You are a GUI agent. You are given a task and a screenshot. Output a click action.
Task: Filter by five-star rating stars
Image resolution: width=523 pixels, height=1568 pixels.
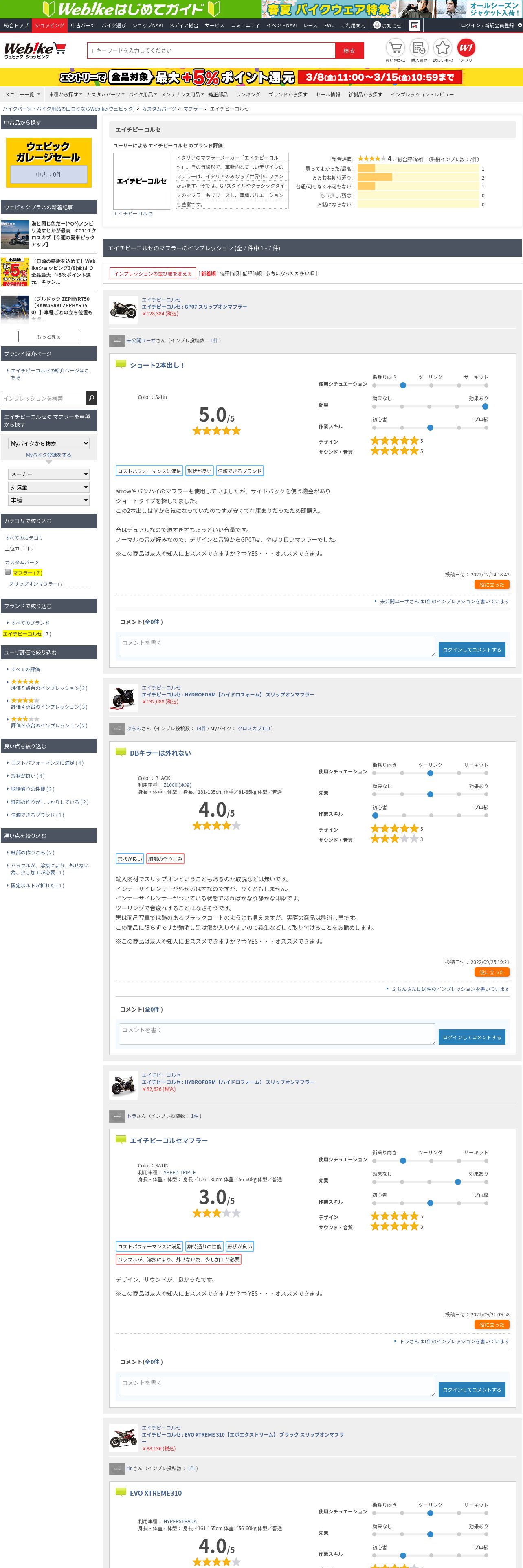[x=25, y=682]
